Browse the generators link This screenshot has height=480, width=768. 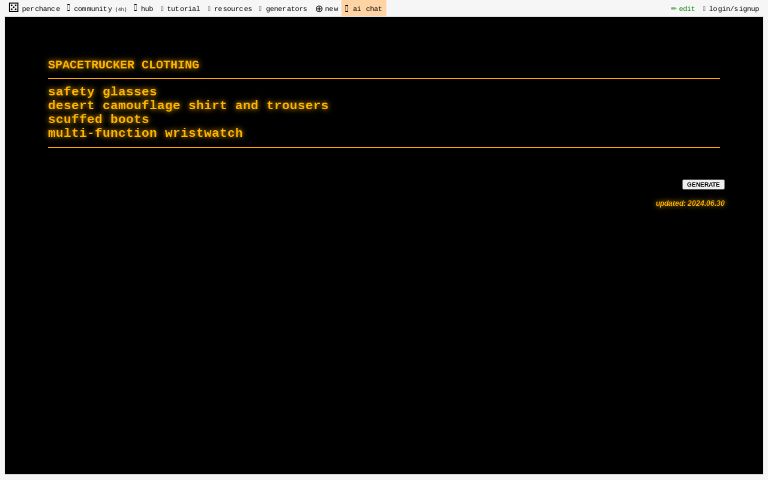(286, 9)
